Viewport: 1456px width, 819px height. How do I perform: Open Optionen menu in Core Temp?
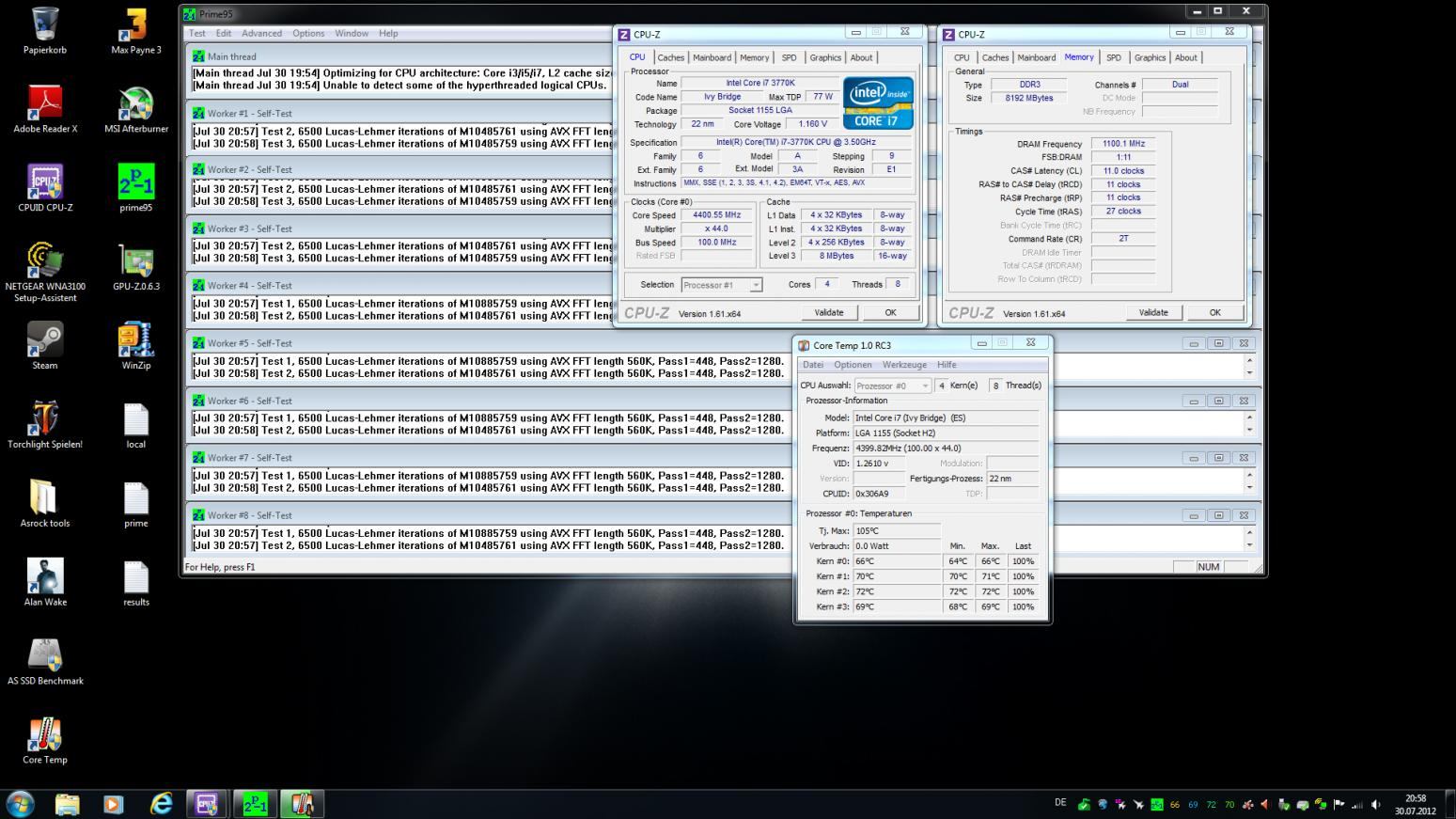853,365
